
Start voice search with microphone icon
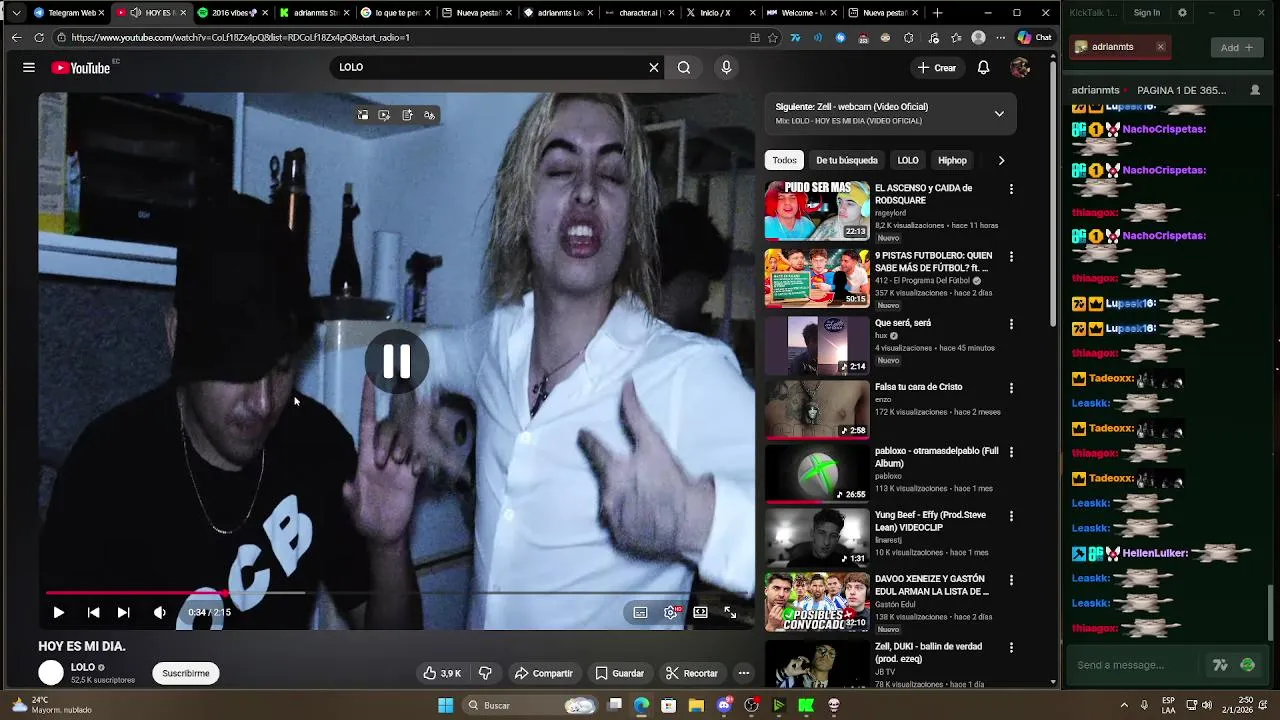point(726,67)
